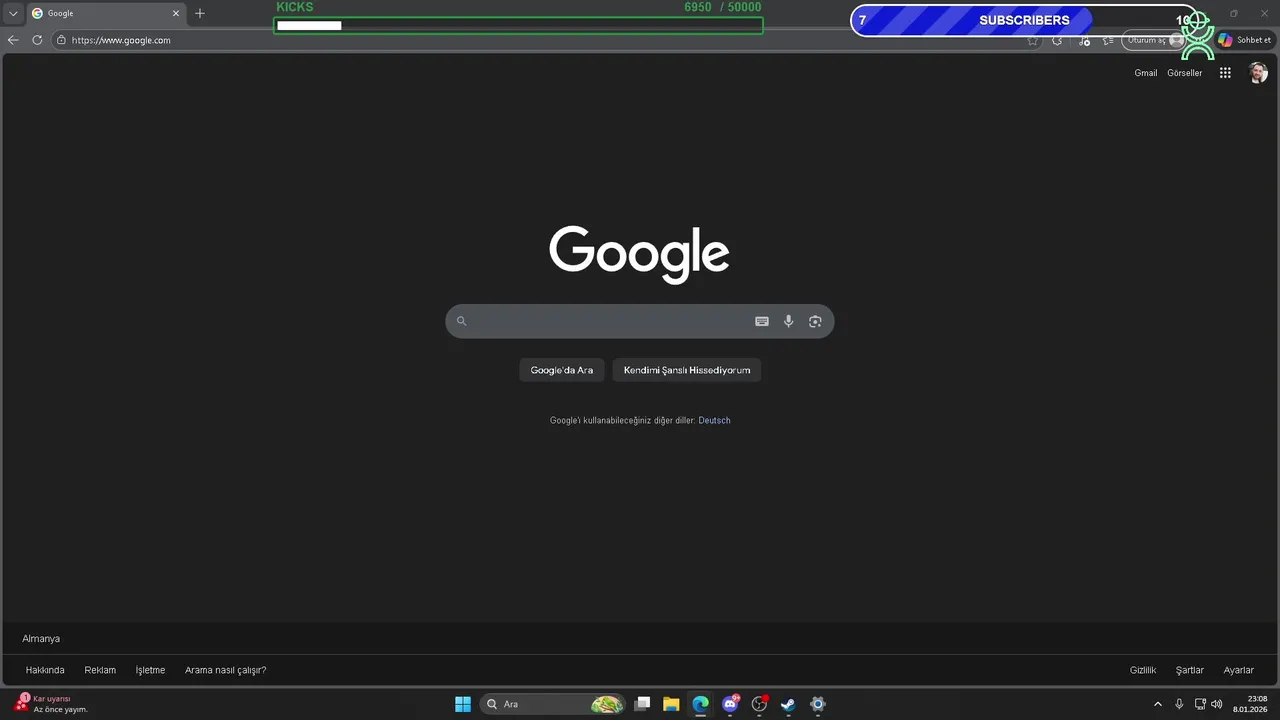
Task: Open the Windows Start menu
Action: (463, 704)
